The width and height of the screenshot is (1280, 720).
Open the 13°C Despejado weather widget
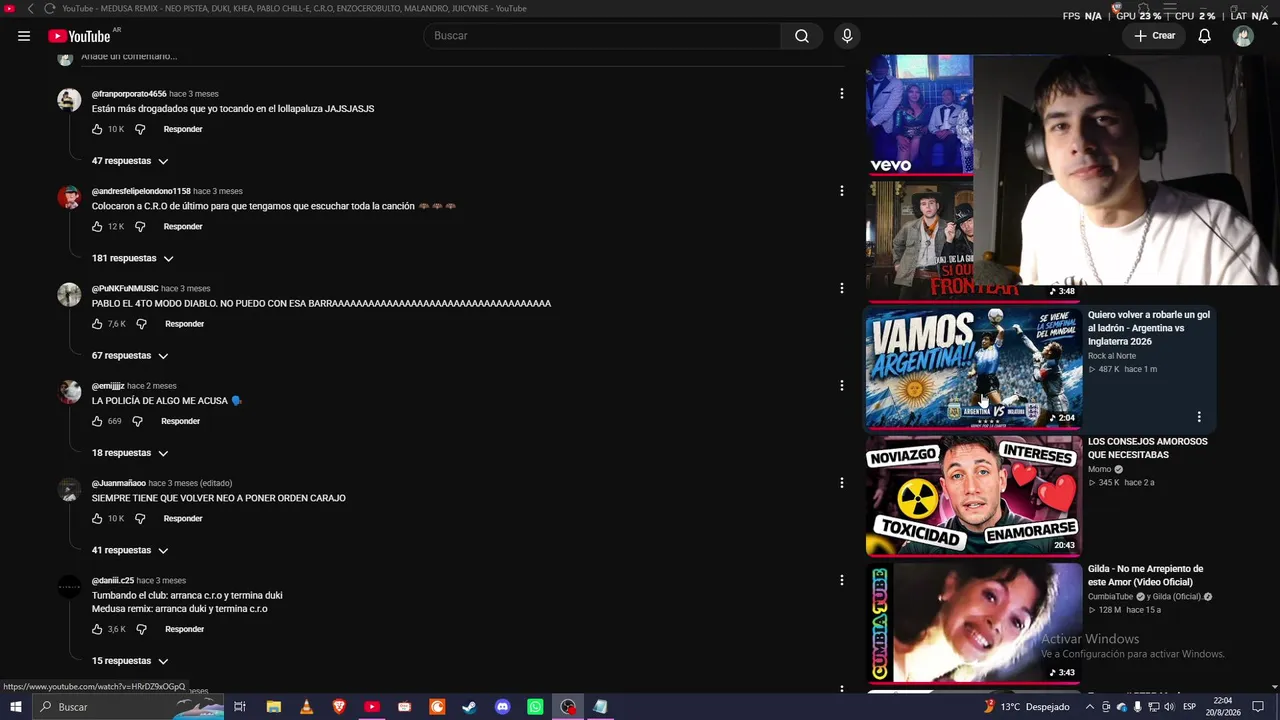pyautogui.click(x=1026, y=707)
